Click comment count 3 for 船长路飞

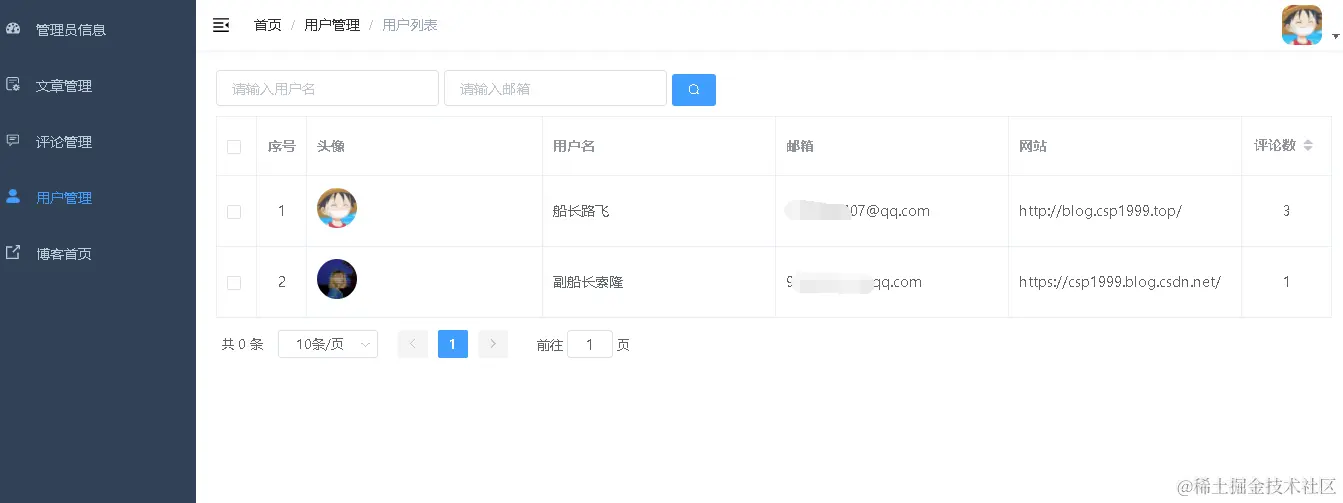1286,211
